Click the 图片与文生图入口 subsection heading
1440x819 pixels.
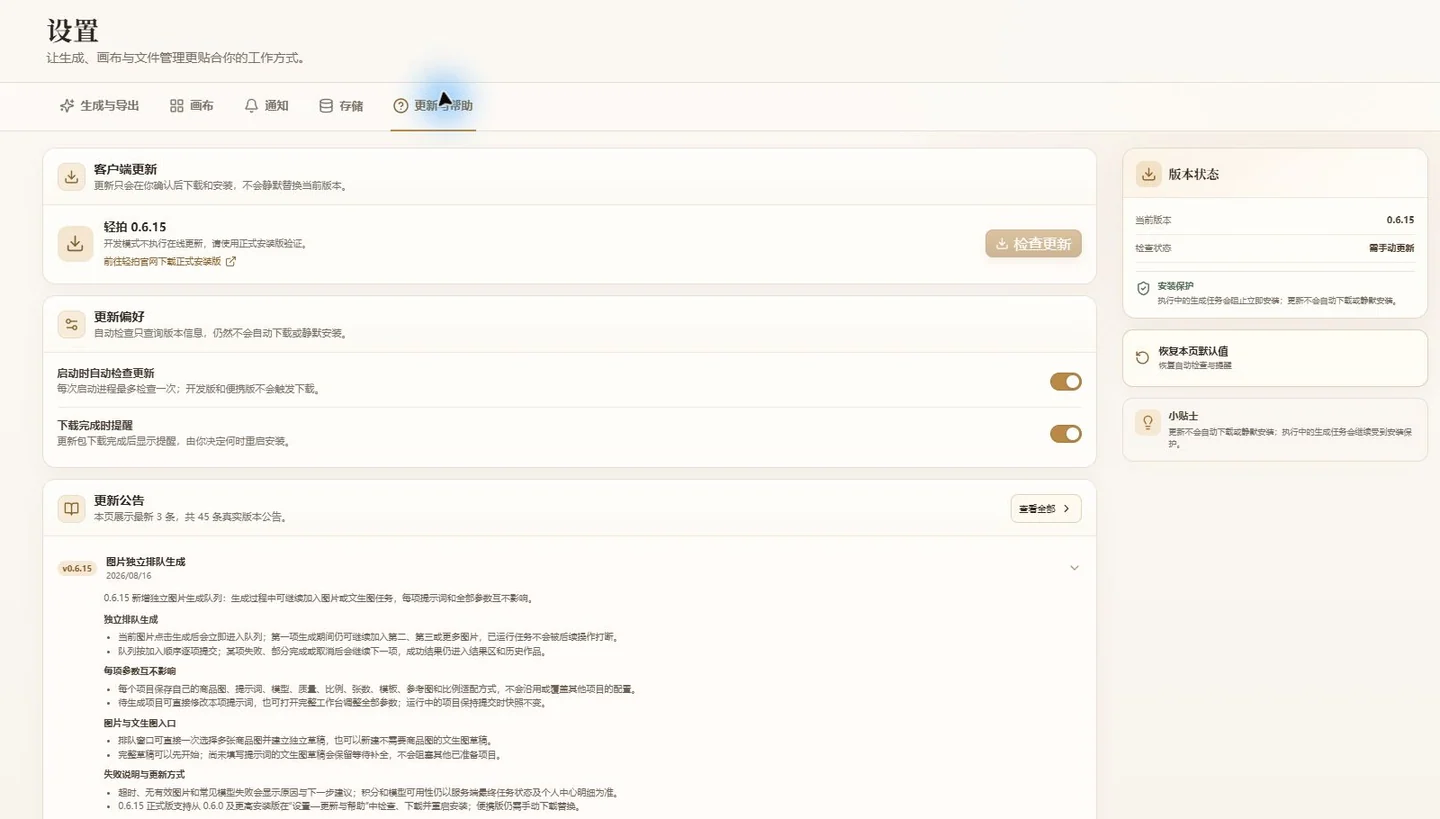tap(139, 723)
